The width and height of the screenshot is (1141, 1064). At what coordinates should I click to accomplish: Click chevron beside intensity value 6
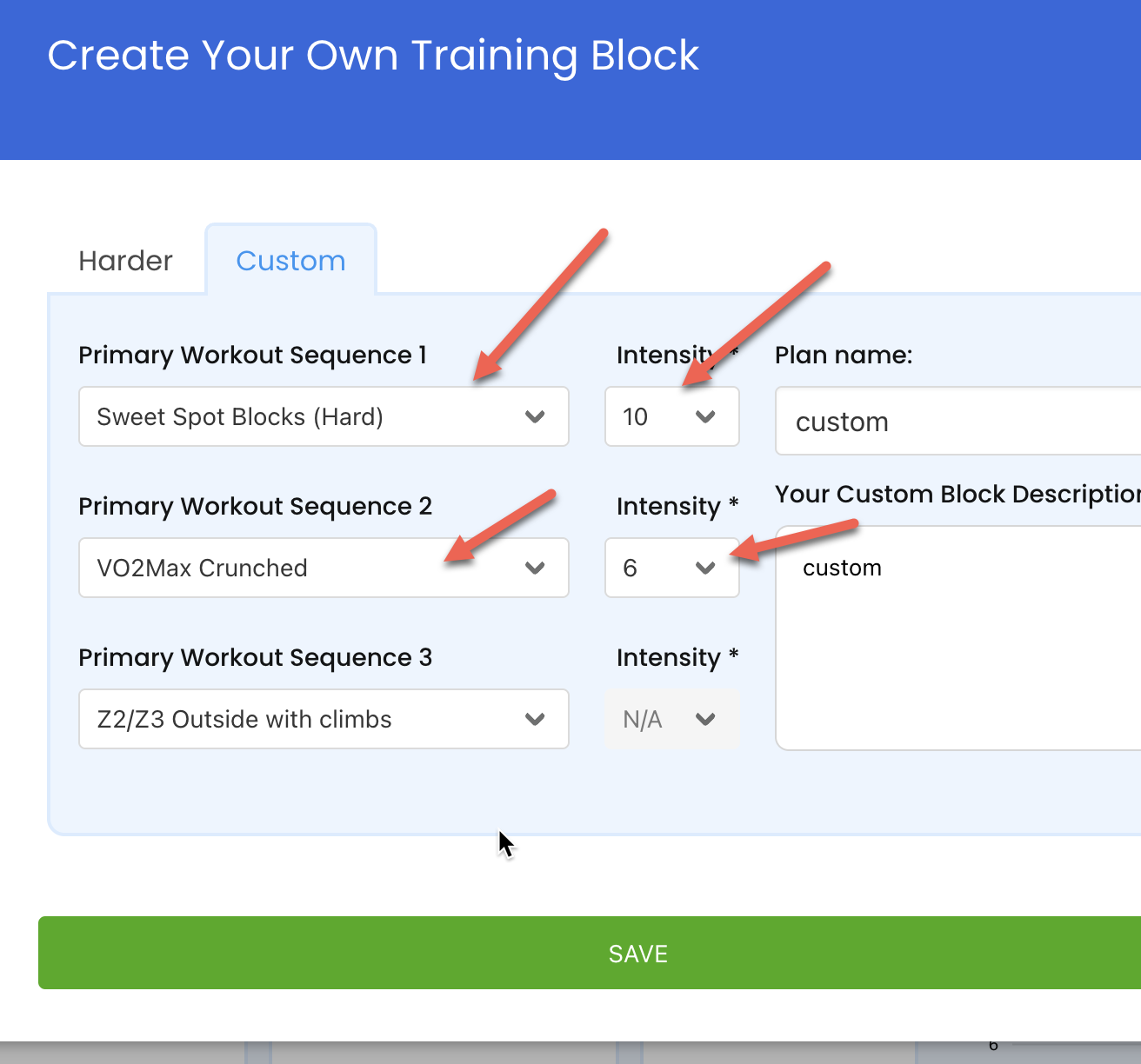[705, 569]
